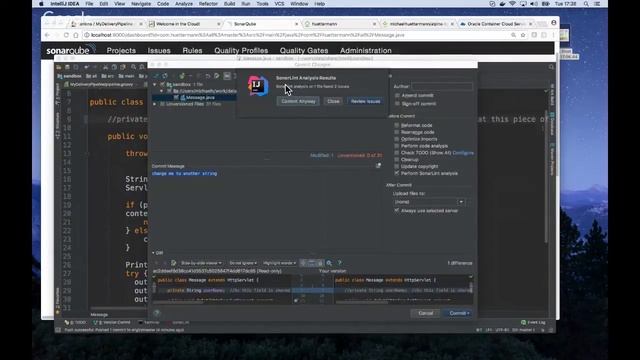Click the refresh changes icon in Commit toolbar
This screenshot has height=360, width=640.
[x=165, y=76]
